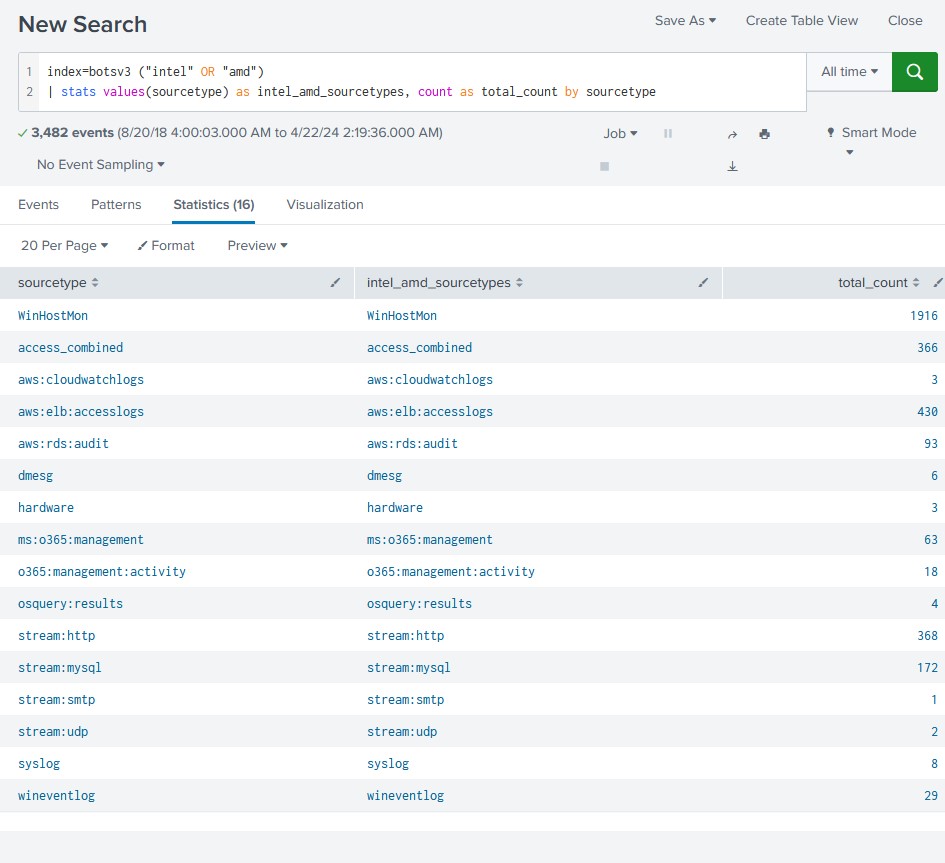945x863 pixels.
Task: Open the 20 Per Page dropdown
Action: (64, 246)
